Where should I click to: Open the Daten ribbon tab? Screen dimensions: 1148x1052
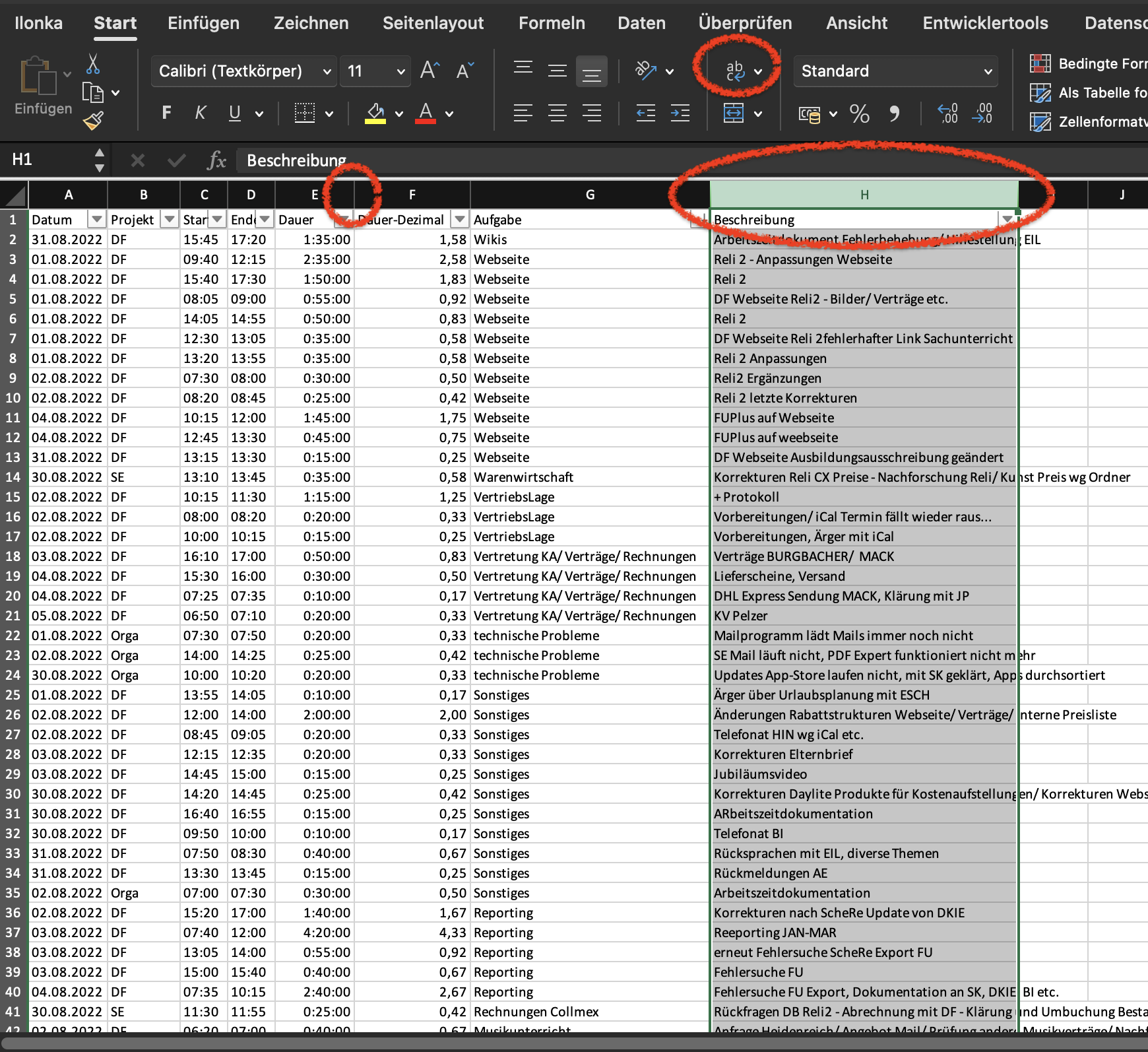point(641,23)
